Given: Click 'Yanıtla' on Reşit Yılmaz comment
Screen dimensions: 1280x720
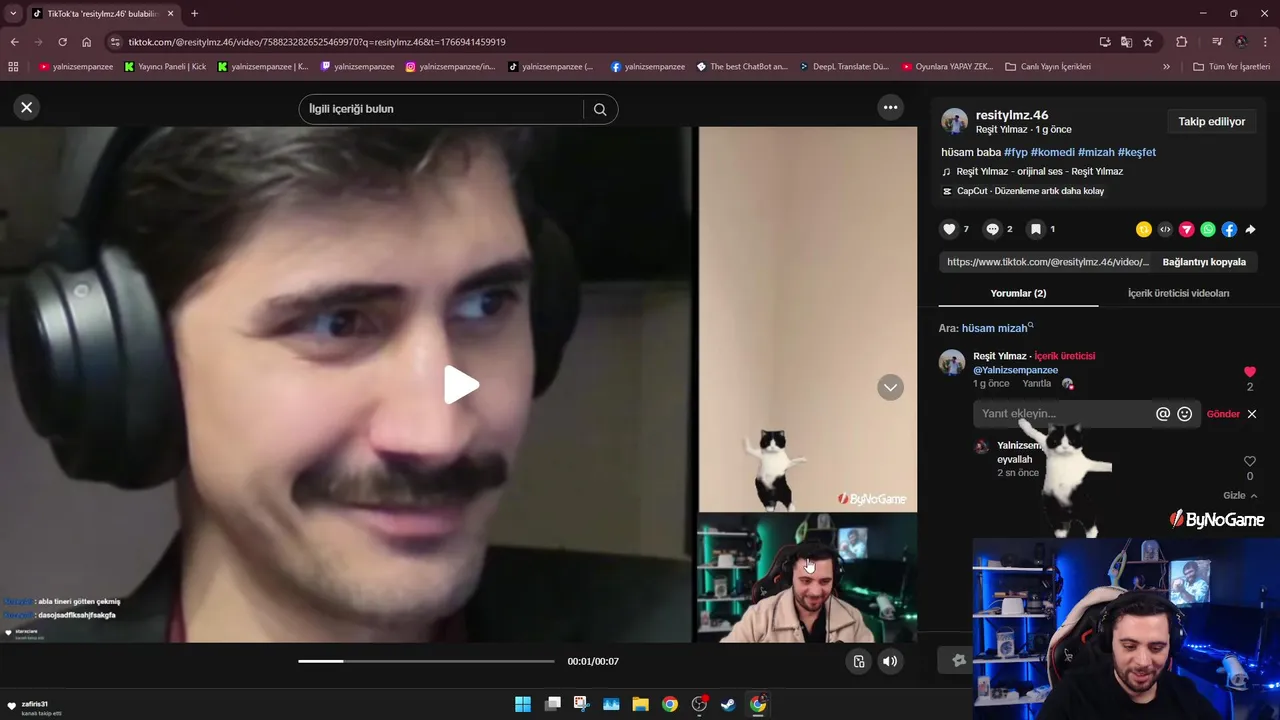Looking at the screenshot, I should pyautogui.click(x=1036, y=384).
